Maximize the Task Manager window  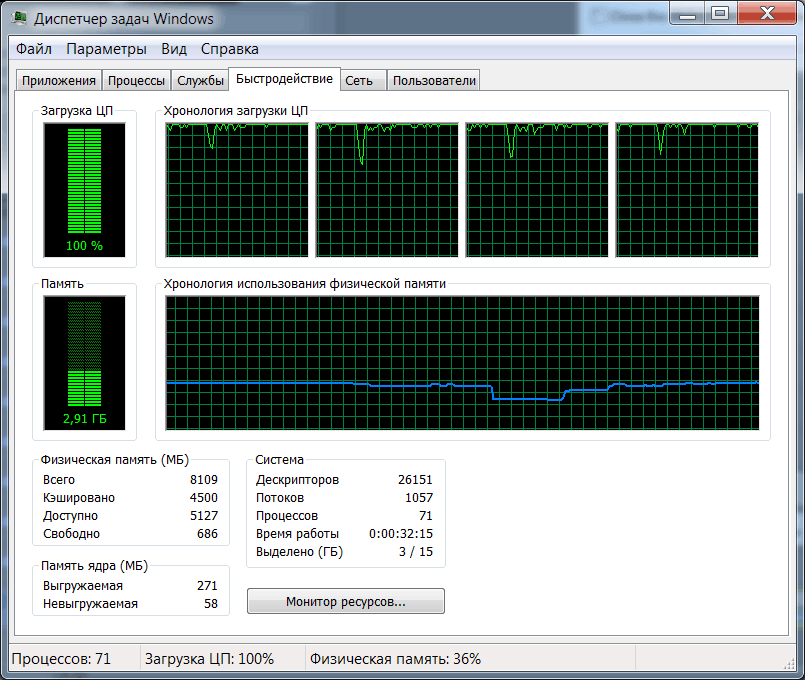[720, 14]
